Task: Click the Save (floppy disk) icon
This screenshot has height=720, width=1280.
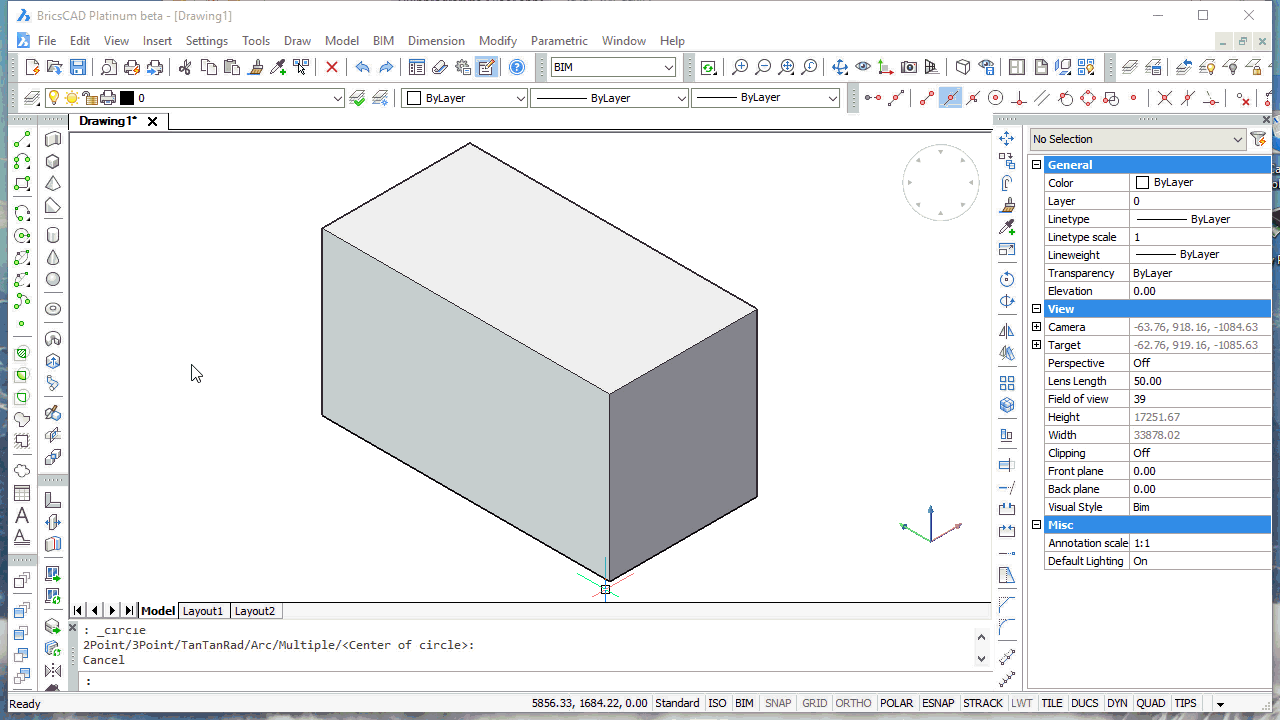Action: 77,67
